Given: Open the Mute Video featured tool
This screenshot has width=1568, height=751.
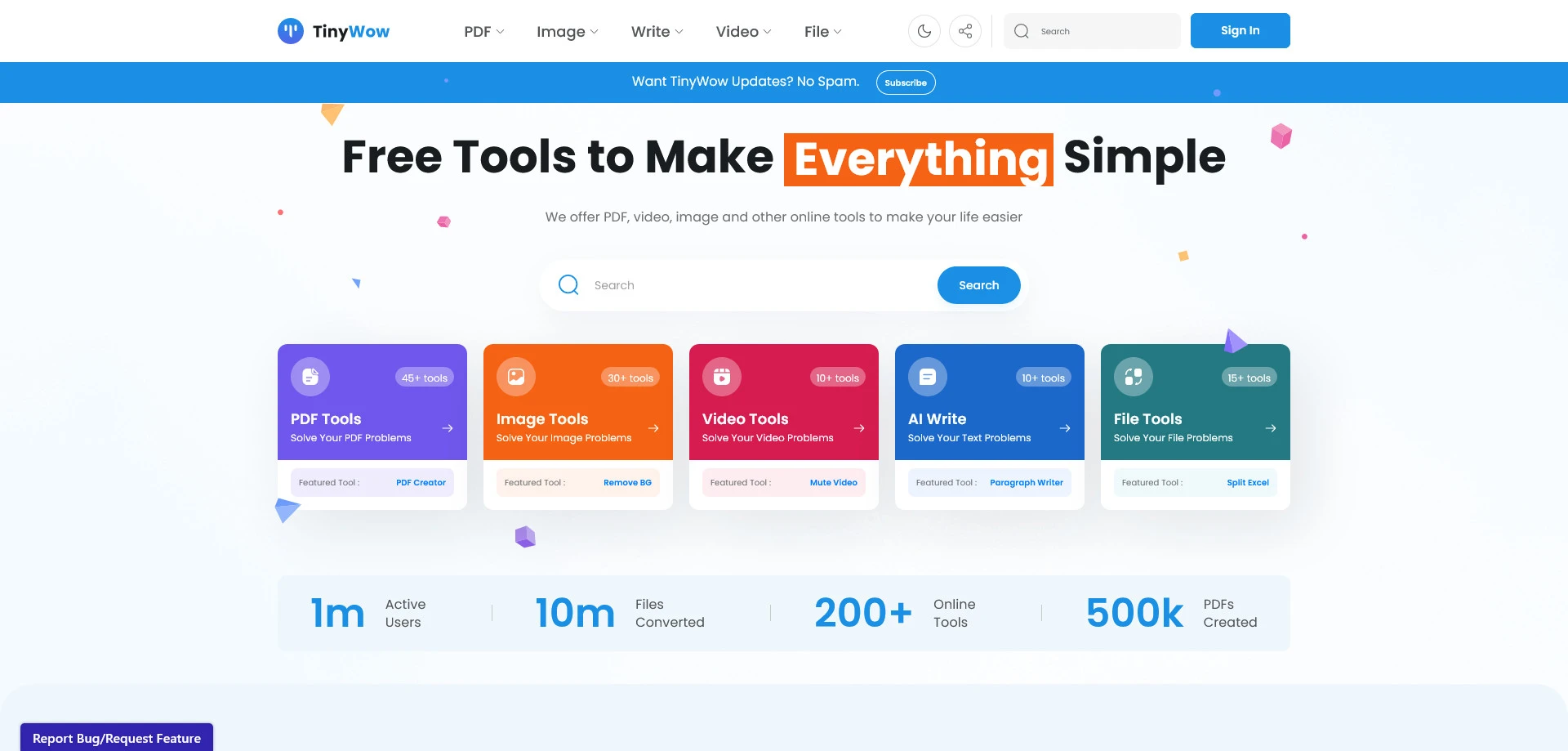Looking at the screenshot, I should (833, 483).
